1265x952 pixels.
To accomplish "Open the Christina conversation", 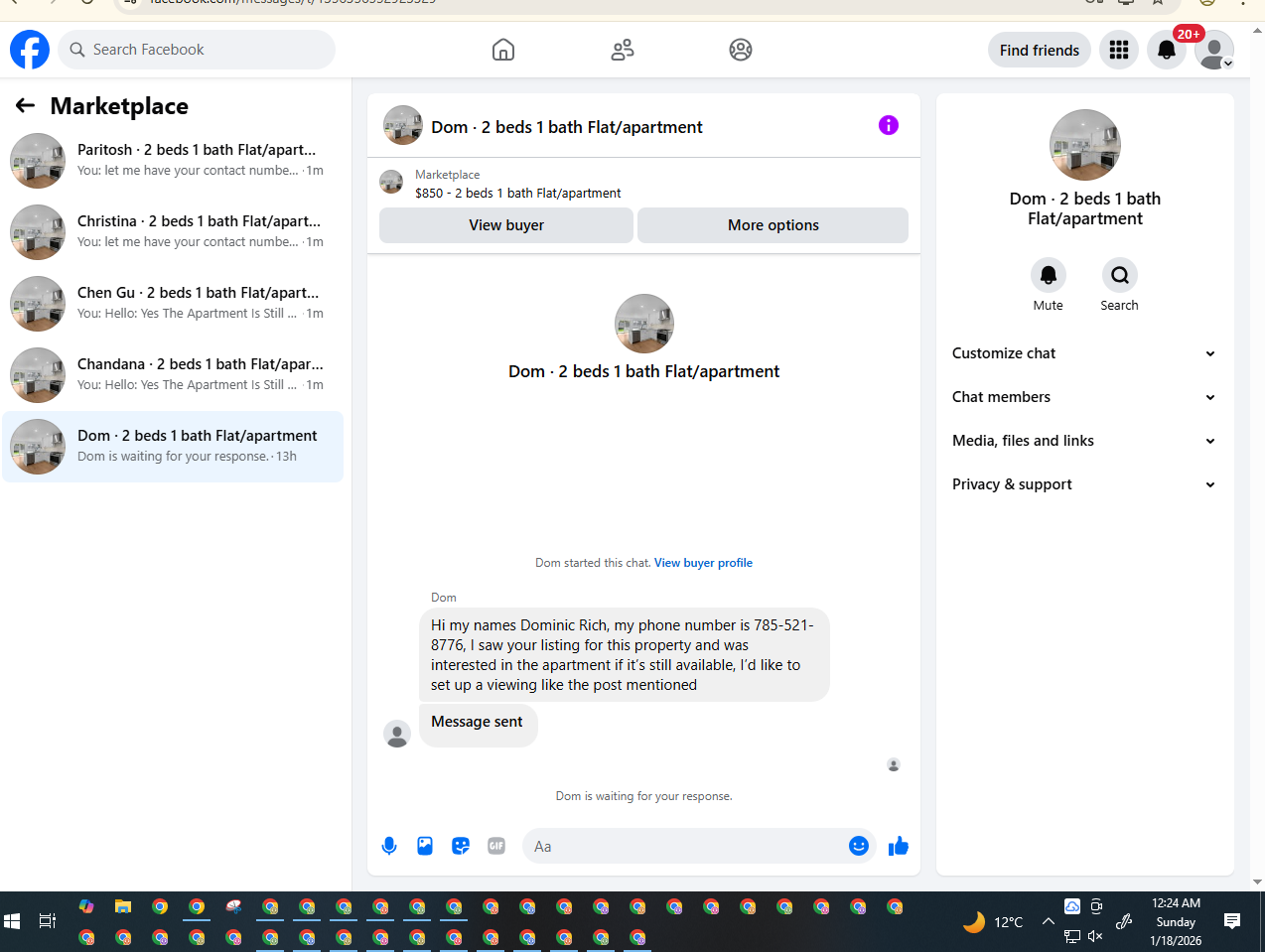I will 173,231.
